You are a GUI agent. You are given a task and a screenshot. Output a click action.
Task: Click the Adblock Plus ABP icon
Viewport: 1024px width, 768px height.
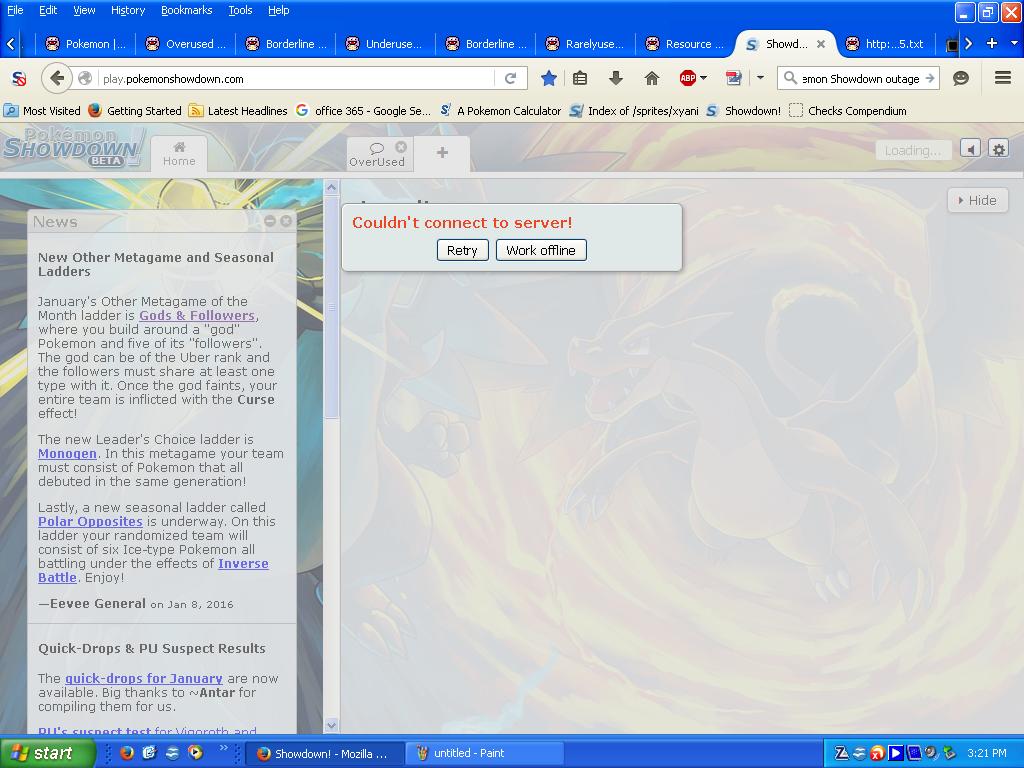688,78
